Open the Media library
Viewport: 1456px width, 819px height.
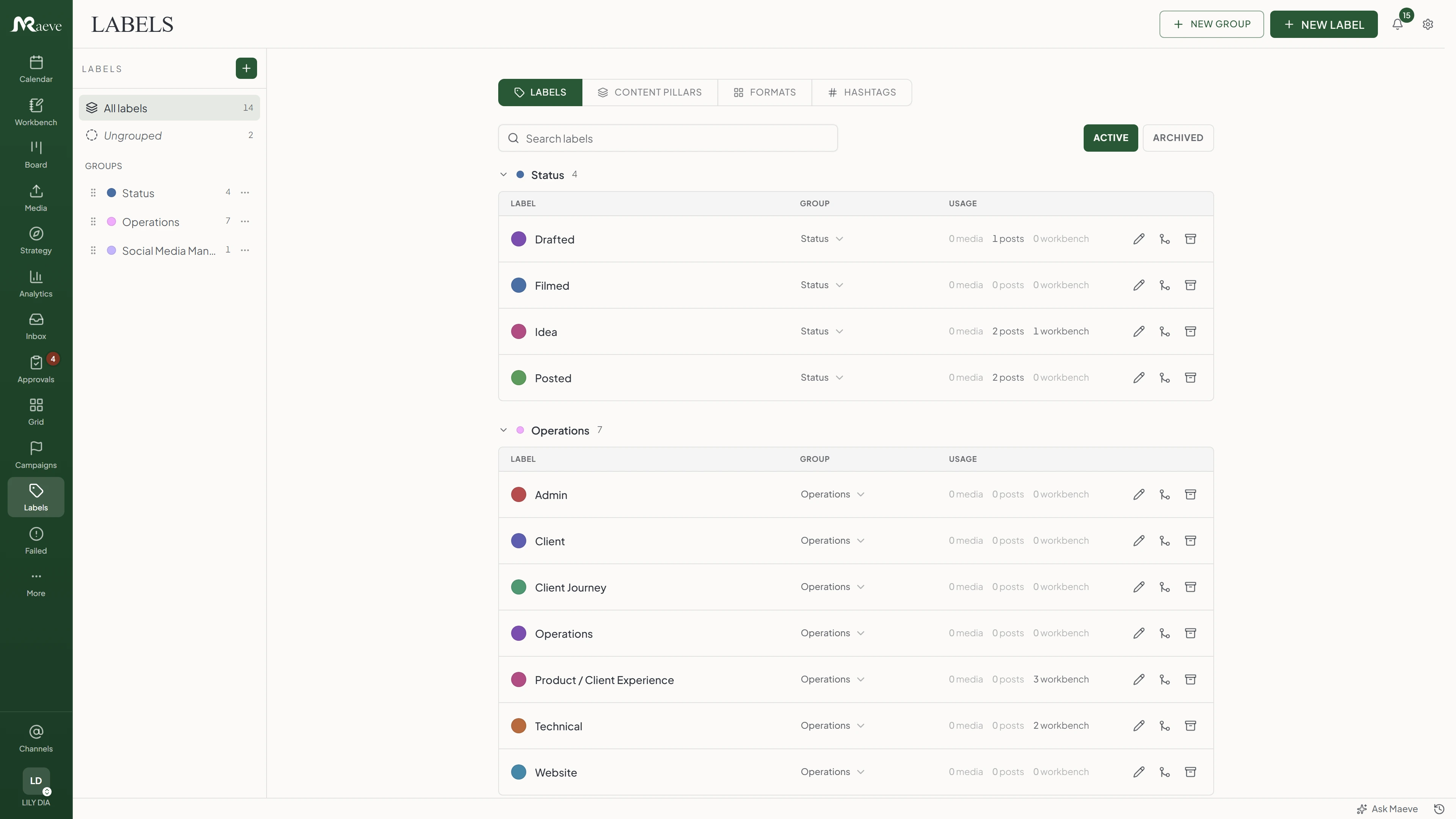coord(36,198)
